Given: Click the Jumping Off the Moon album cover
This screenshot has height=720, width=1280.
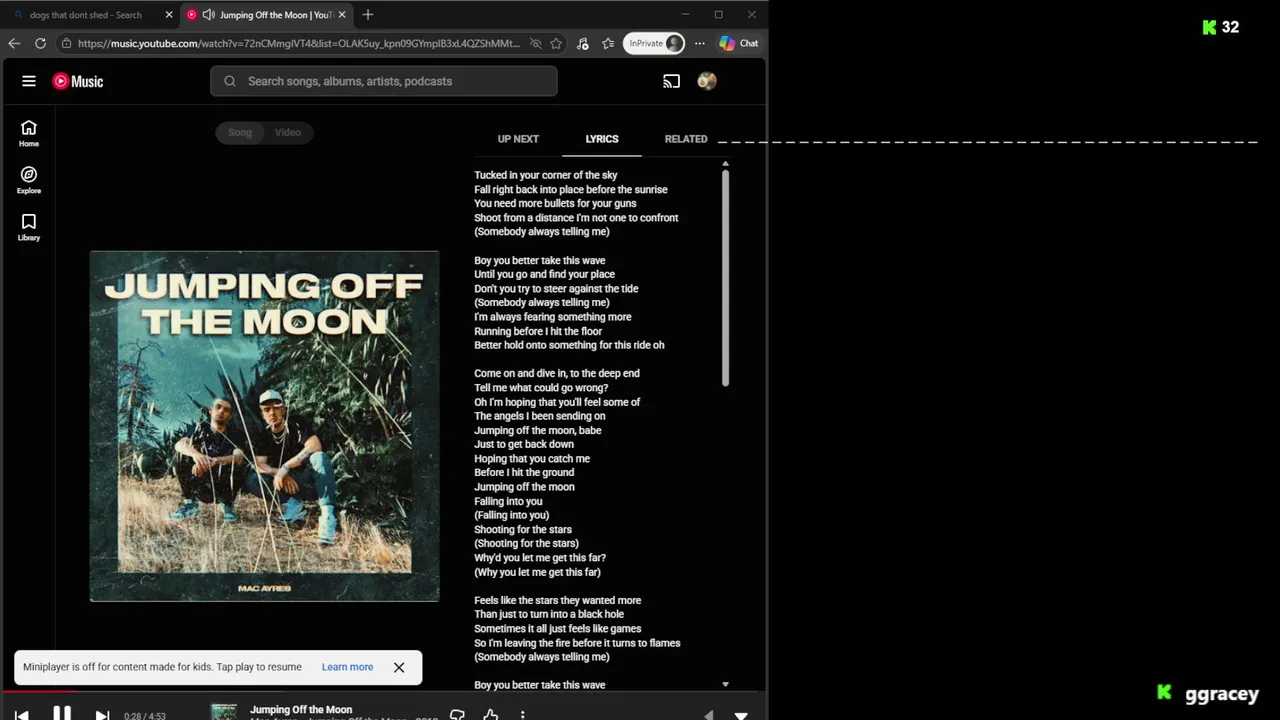Looking at the screenshot, I should 264,426.
